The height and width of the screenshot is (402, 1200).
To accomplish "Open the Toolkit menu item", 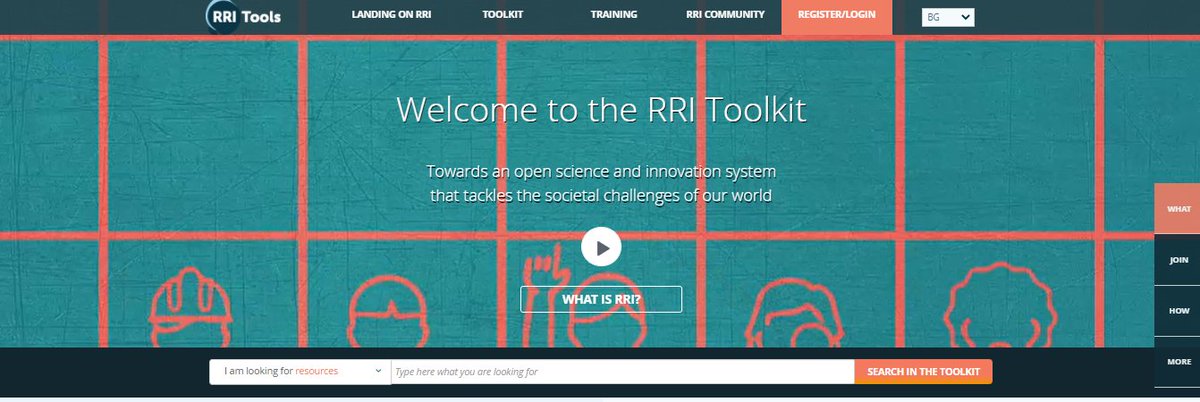I will click(x=502, y=15).
